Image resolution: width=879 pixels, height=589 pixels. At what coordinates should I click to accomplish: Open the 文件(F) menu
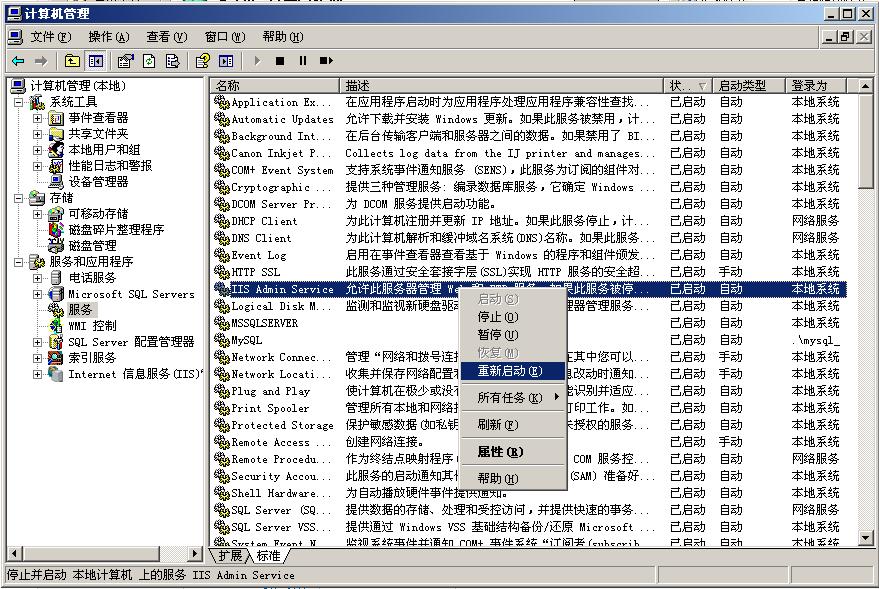pyautogui.click(x=50, y=37)
